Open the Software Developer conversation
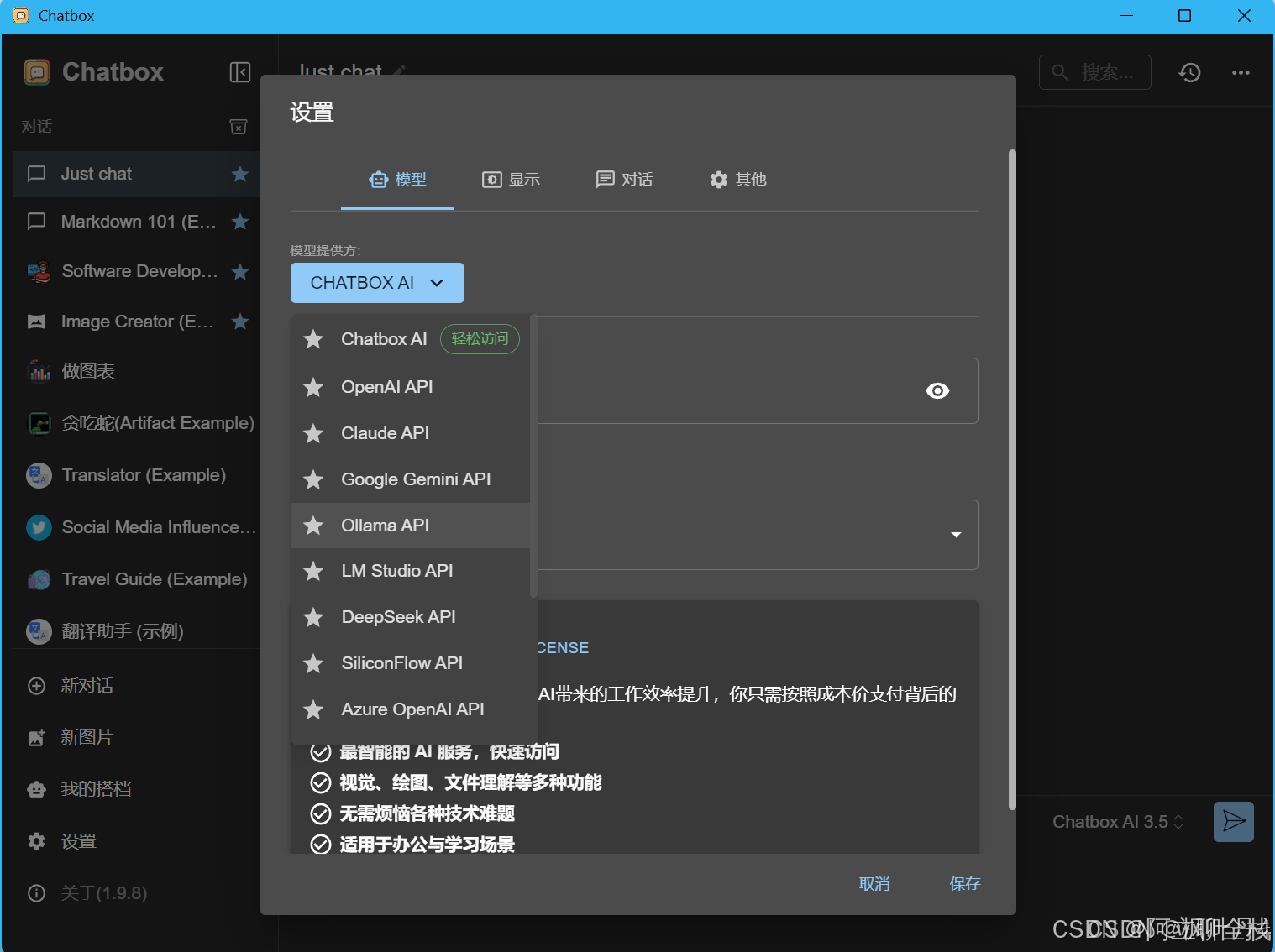 pos(137,271)
